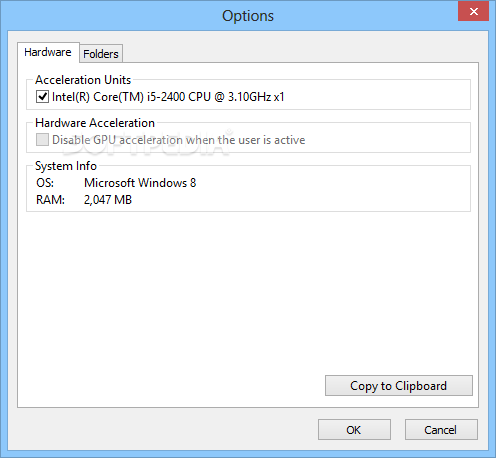Click the 'Microsoft Windows 8' OS value
This screenshot has height=458, width=496.
pos(140,183)
